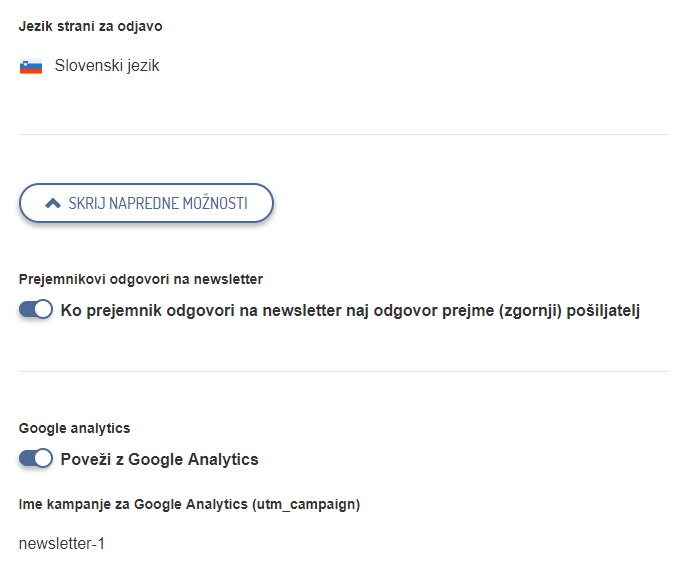This screenshot has width=692, height=578.
Task: Click the 'Google analytics' section heading
Action: click(75, 428)
